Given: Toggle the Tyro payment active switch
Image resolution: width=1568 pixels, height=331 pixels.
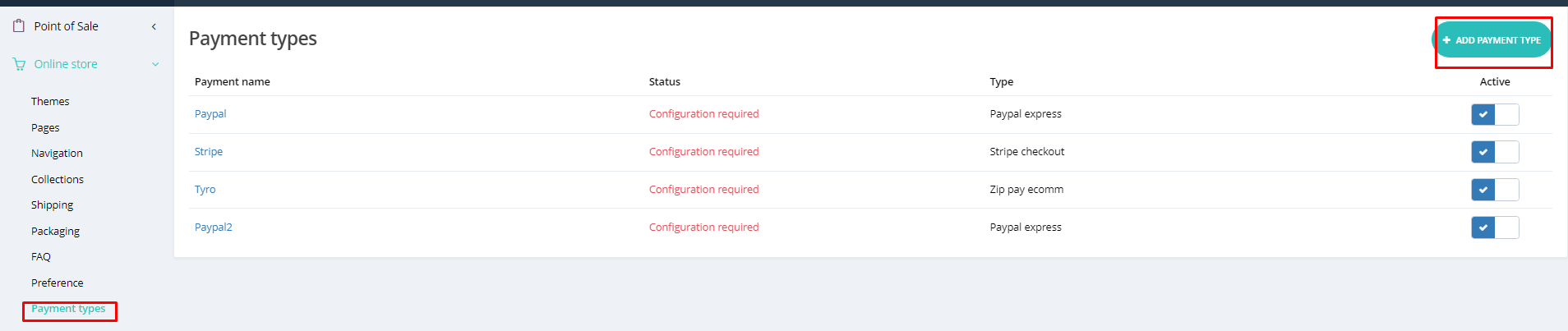Looking at the screenshot, I should (x=1495, y=190).
